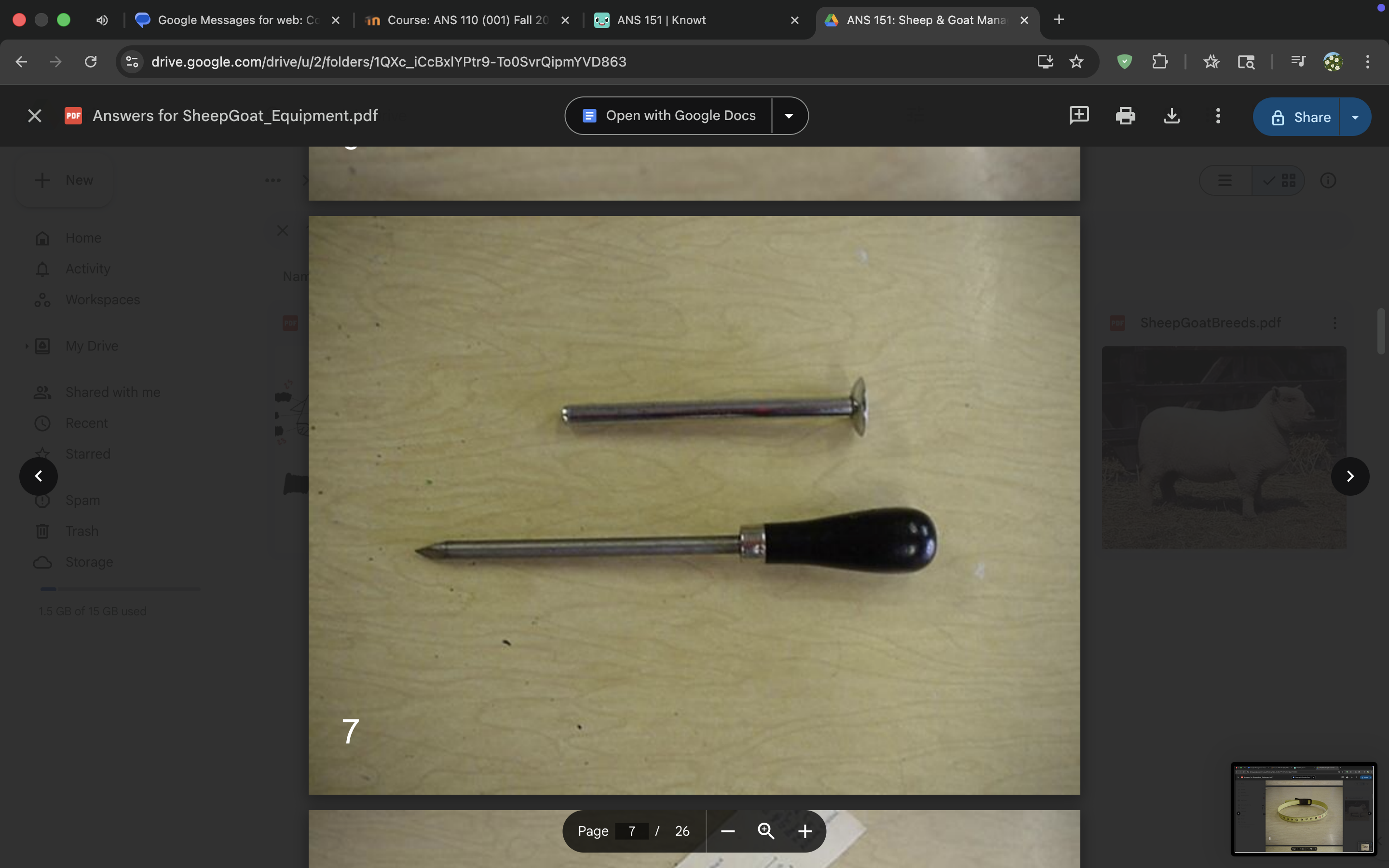
Task: Open more actions for the PDF preview
Action: click(1217, 116)
